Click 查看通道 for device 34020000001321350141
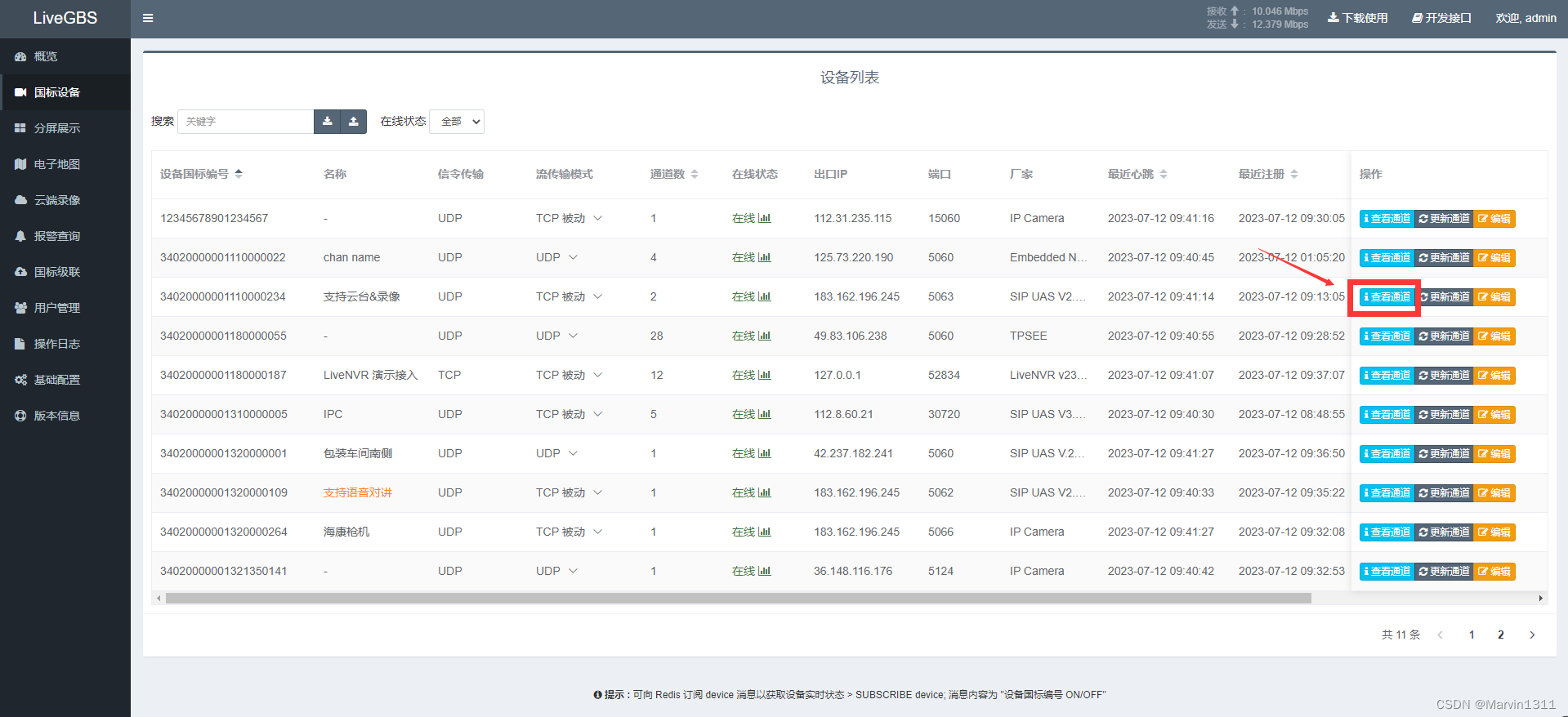The image size is (1568, 717). (x=1387, y=572)
